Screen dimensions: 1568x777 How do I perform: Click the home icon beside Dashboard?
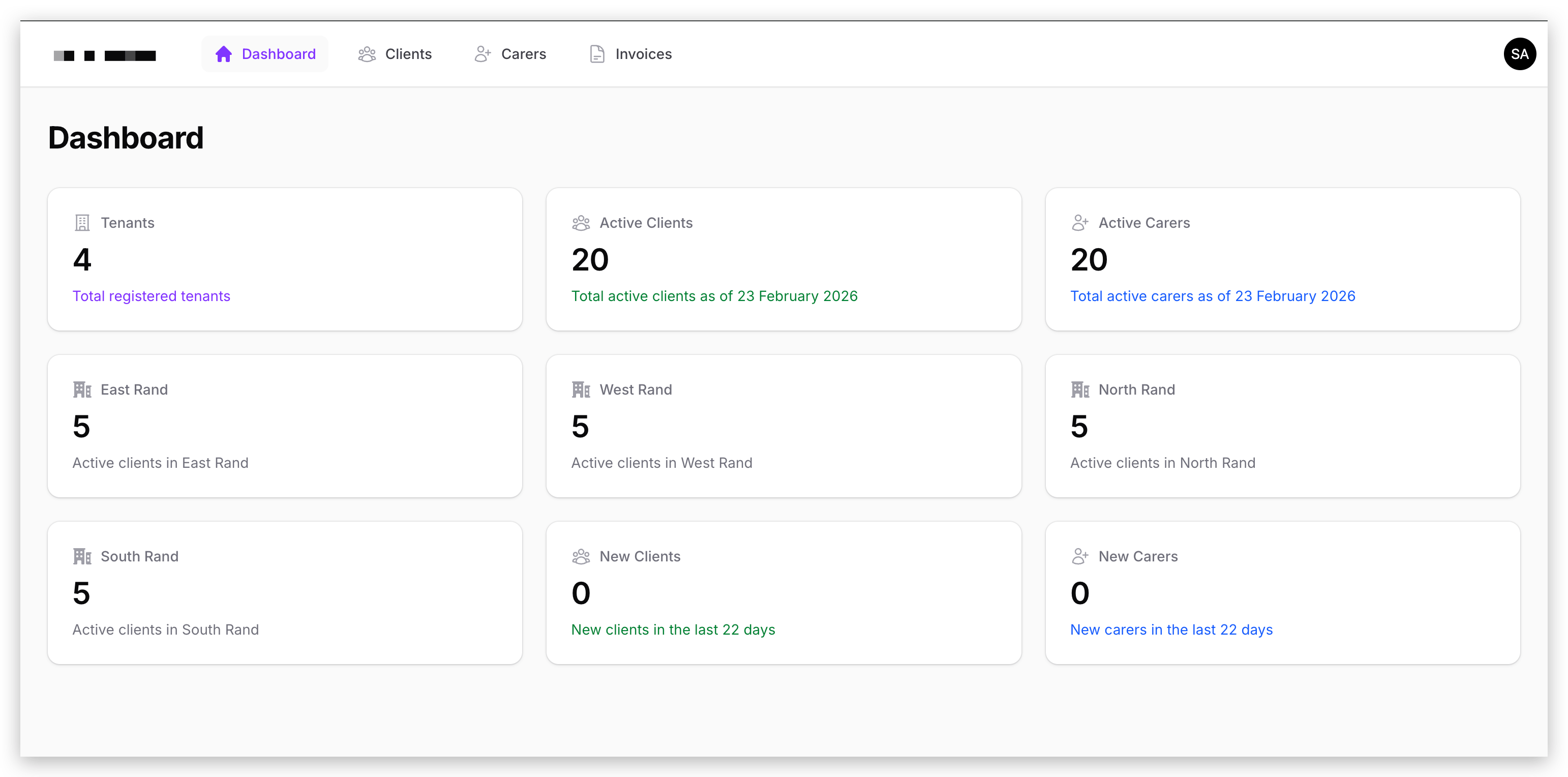click(223, 54)
